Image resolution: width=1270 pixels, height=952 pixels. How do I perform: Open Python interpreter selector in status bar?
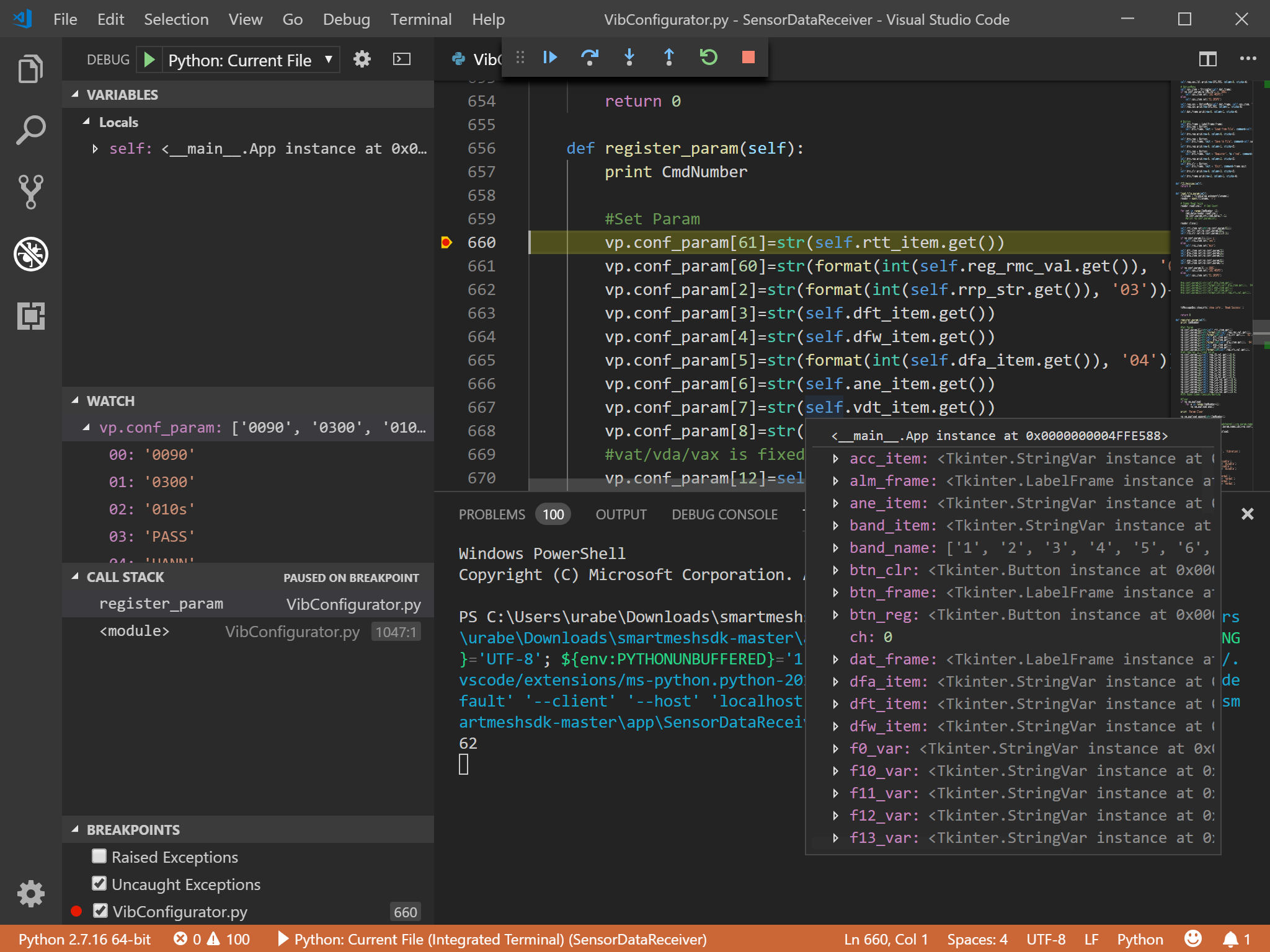(x=85, y=939)
